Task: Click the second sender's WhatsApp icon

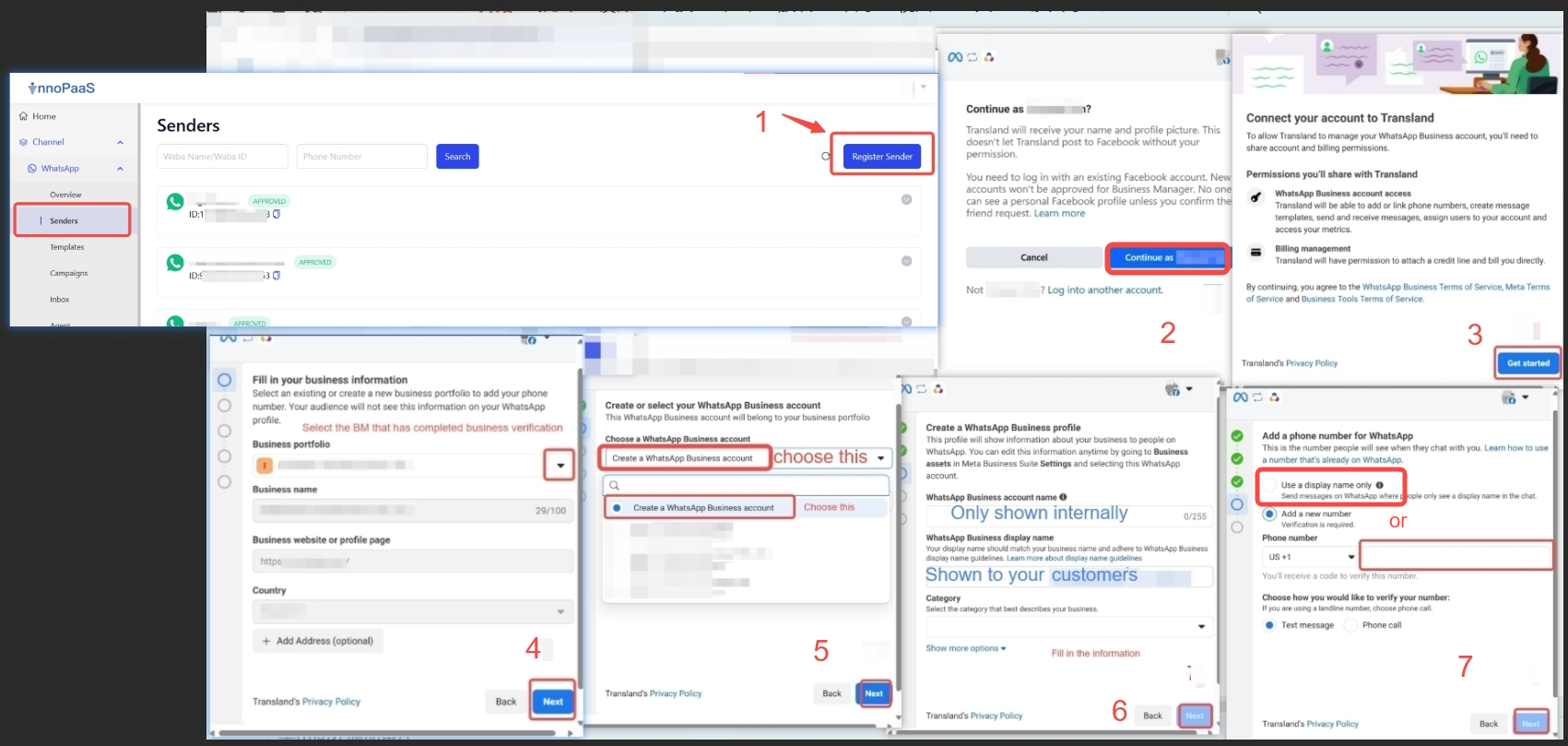Action: point(175,263)
